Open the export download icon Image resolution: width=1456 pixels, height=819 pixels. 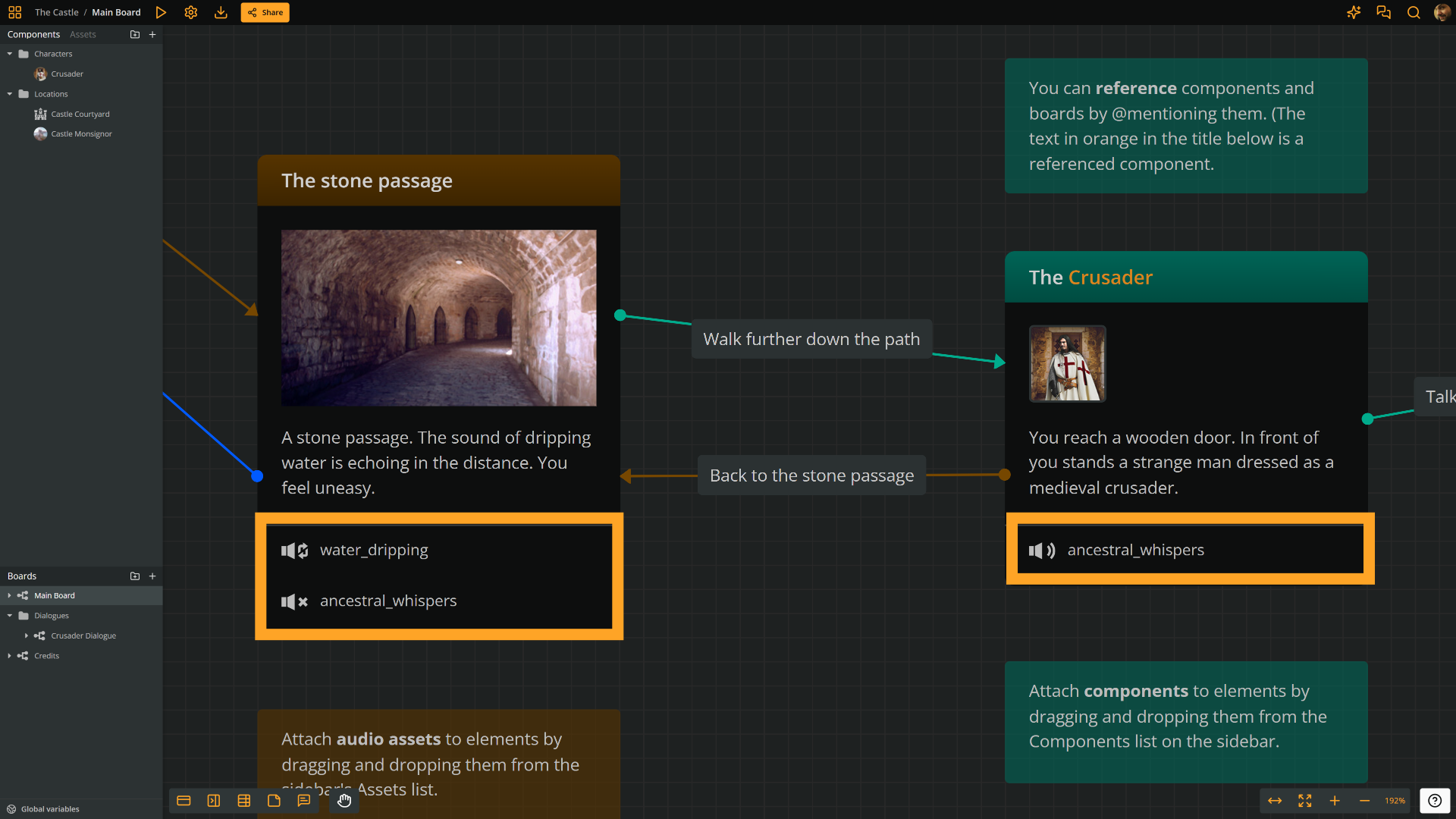click(221, 12)
